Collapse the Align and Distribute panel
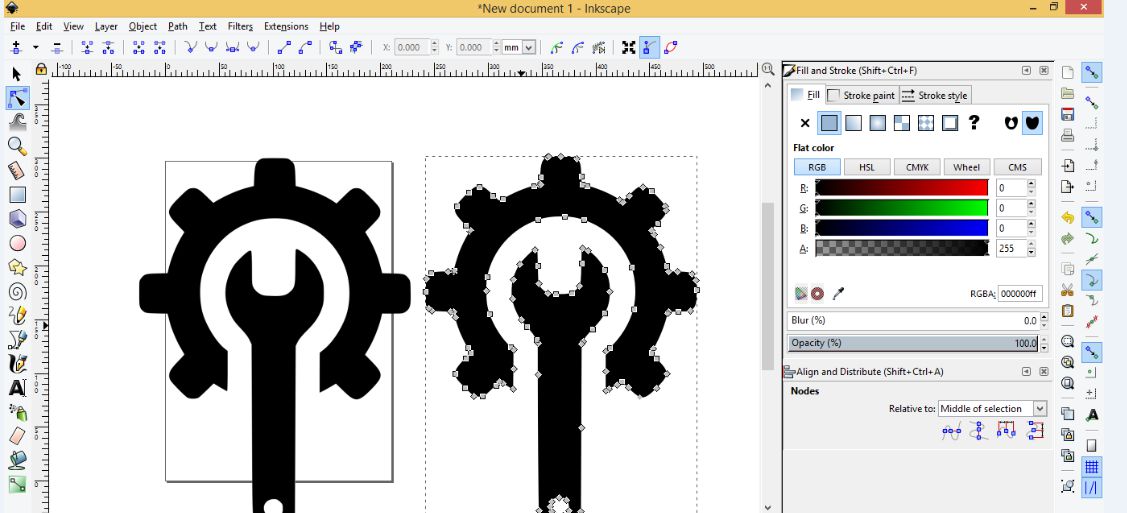 pyautogui.click(x=1026, y=371)
